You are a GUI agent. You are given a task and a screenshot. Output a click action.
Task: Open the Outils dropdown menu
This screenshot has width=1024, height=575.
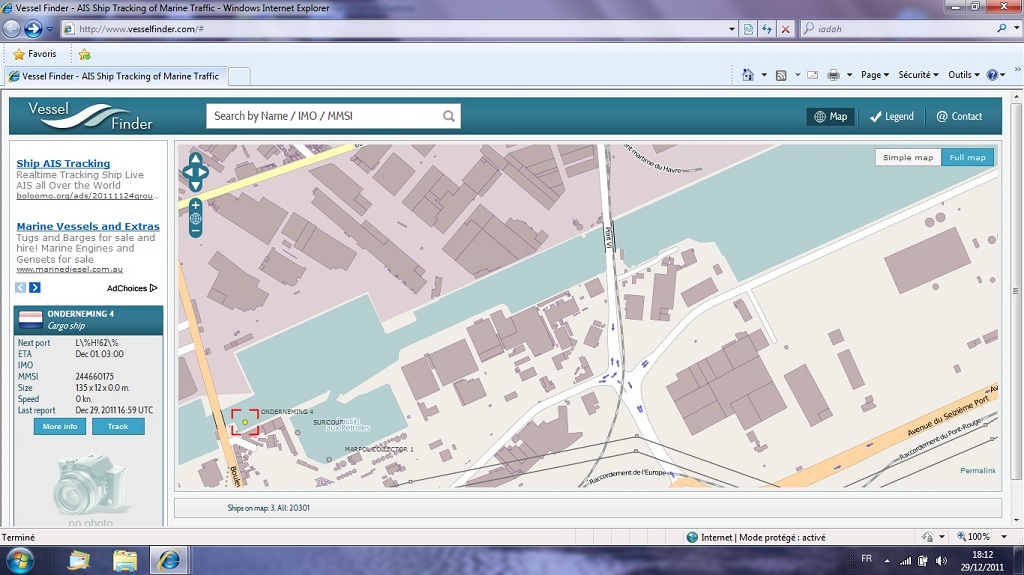964,75
